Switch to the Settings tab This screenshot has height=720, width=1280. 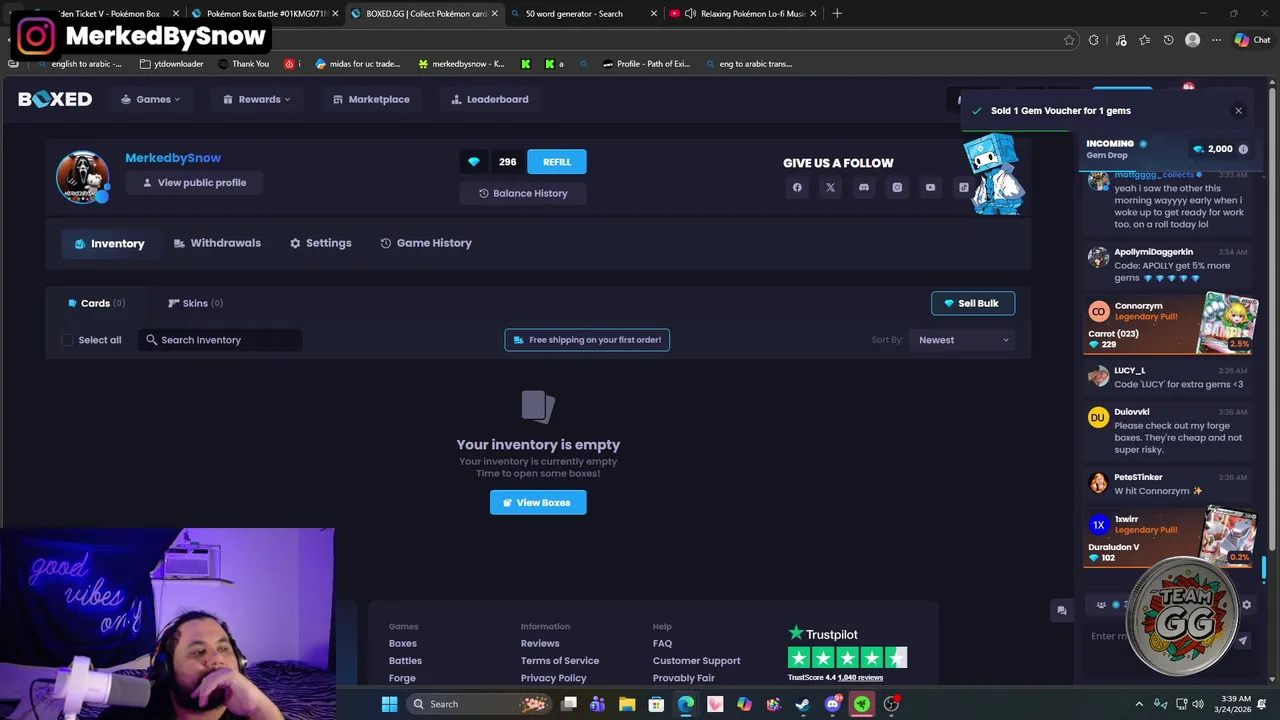pyautogui.click(x=321, y=243)
